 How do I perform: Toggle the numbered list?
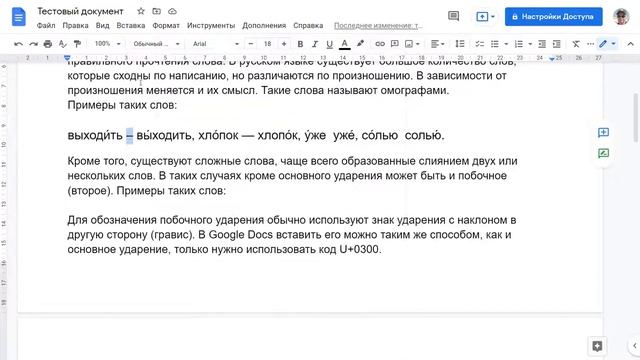(x=518, y=44)
